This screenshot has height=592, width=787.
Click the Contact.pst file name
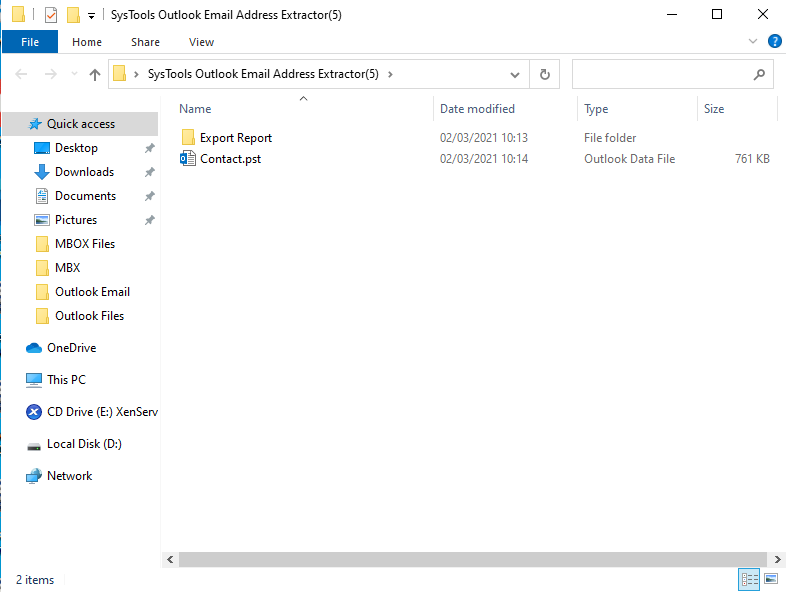point(230,159)
